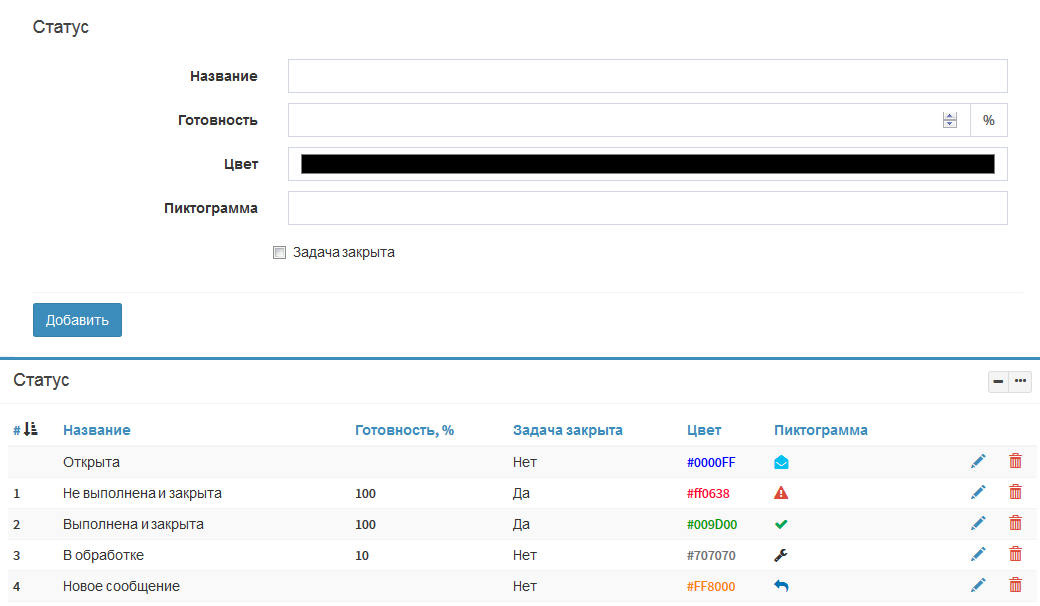Collapse the Статус list panel
This screenshot has width=1040, height=606.
(x=998, y=381)
